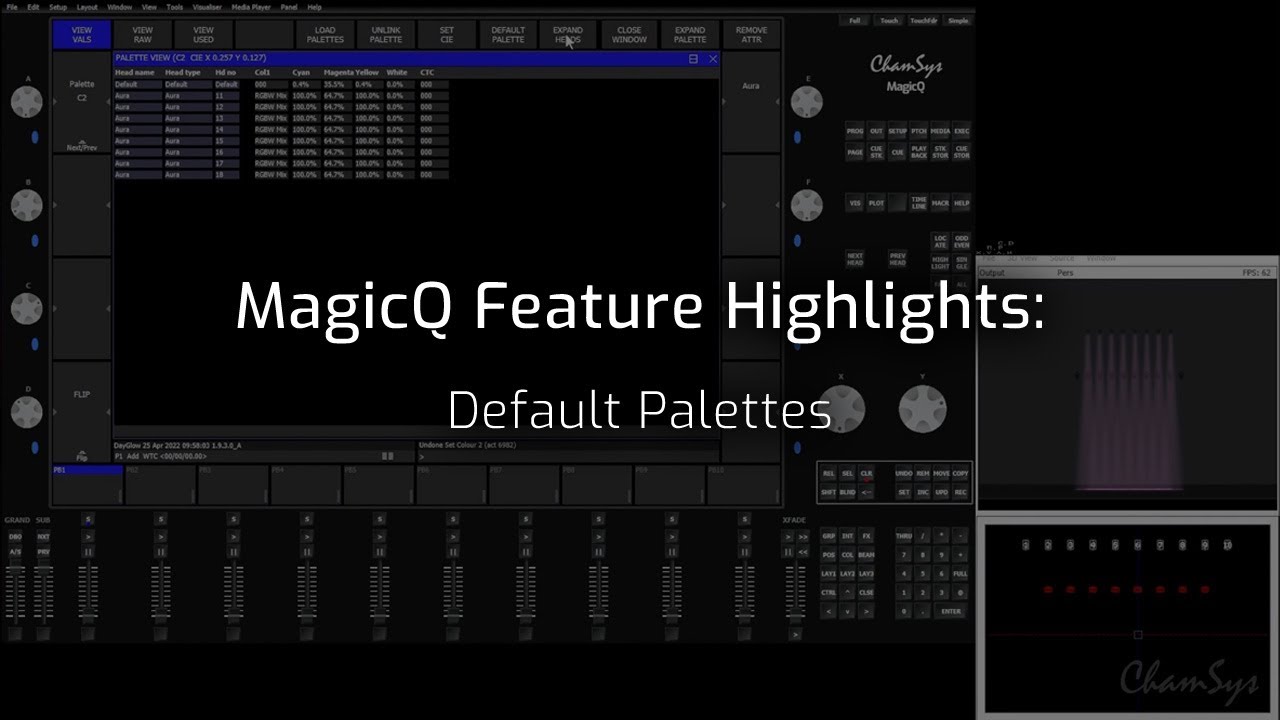Open the Media Player menu
The width and height of the screenshot is (1280, 720).
[252, 7]
